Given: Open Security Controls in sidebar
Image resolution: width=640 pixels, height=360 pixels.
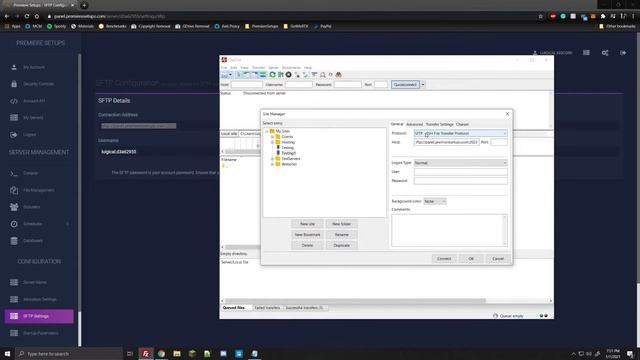Looking at the screenshot, I should (x=38, y=84).
